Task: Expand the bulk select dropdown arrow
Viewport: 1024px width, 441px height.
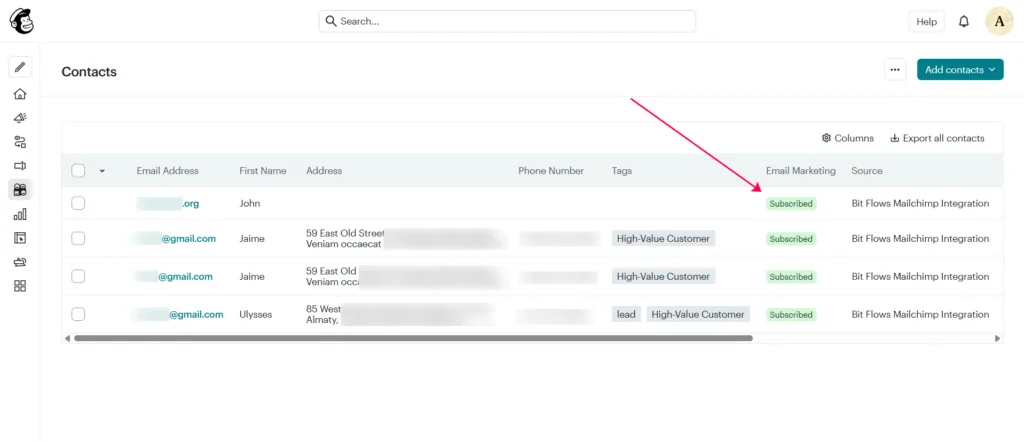Action: click(x=102, y=171)
